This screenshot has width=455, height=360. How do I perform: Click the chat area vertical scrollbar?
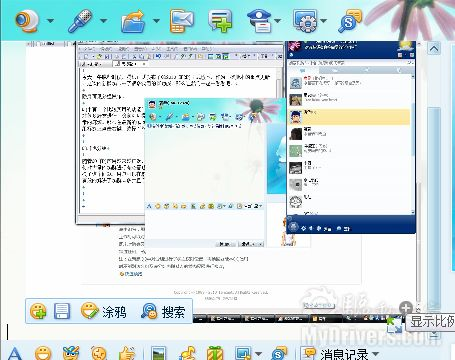tap(434, 207)
